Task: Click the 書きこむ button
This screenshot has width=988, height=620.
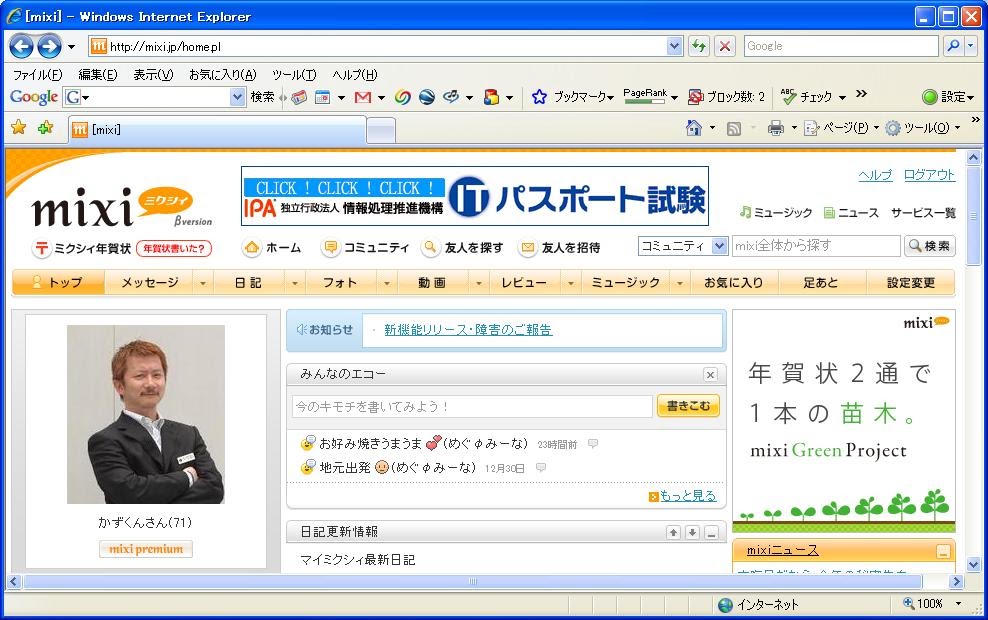Action: (x=688, y=406)
